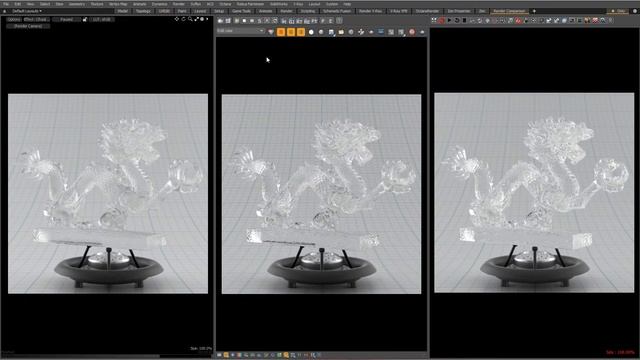Restart Octane render with refresh icon
Screen dimensions: 640x360
[x=457, y=20]
